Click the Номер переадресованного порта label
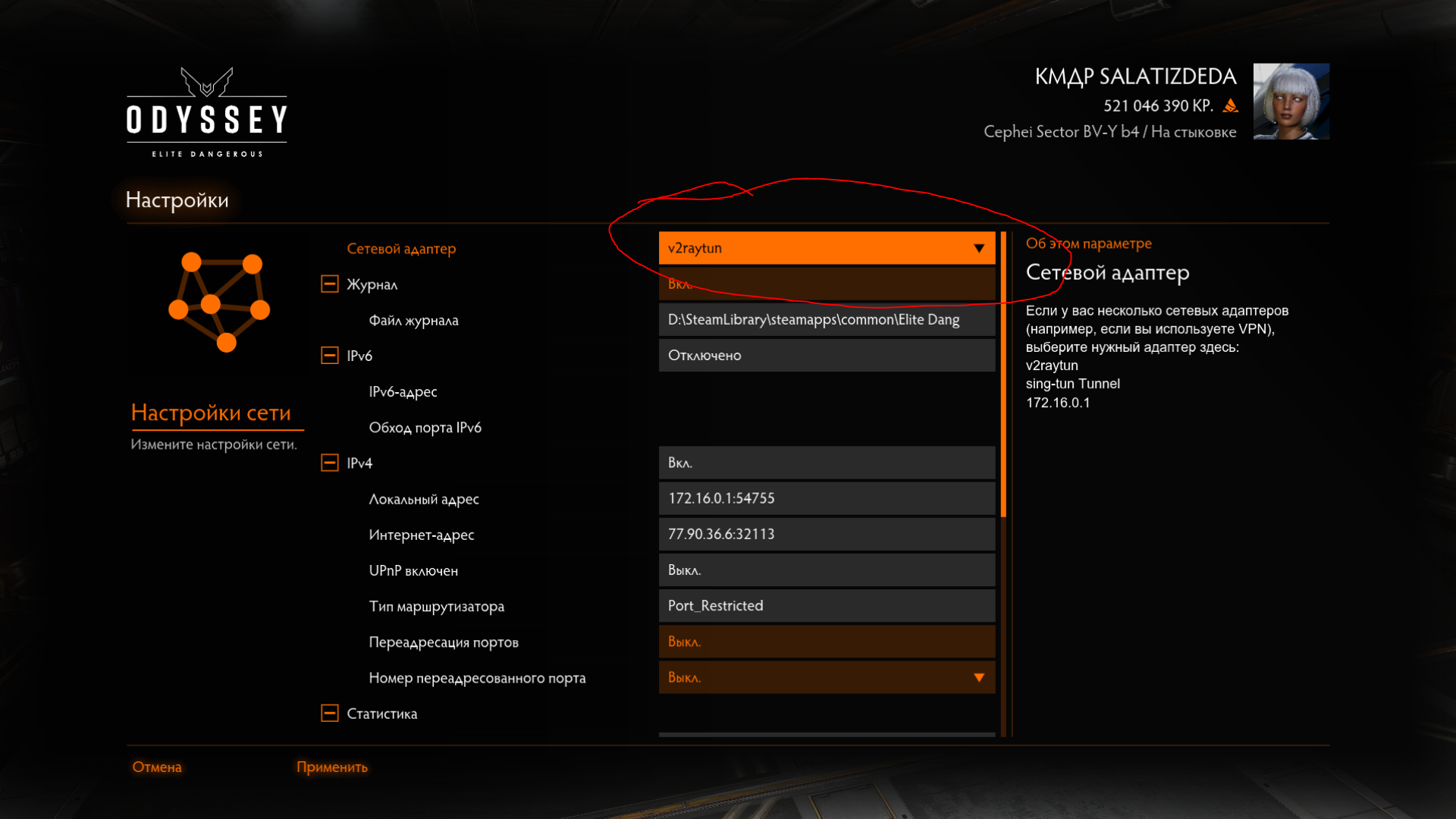The height and width of the screenshot is (819, 1456). pos(477,678)
